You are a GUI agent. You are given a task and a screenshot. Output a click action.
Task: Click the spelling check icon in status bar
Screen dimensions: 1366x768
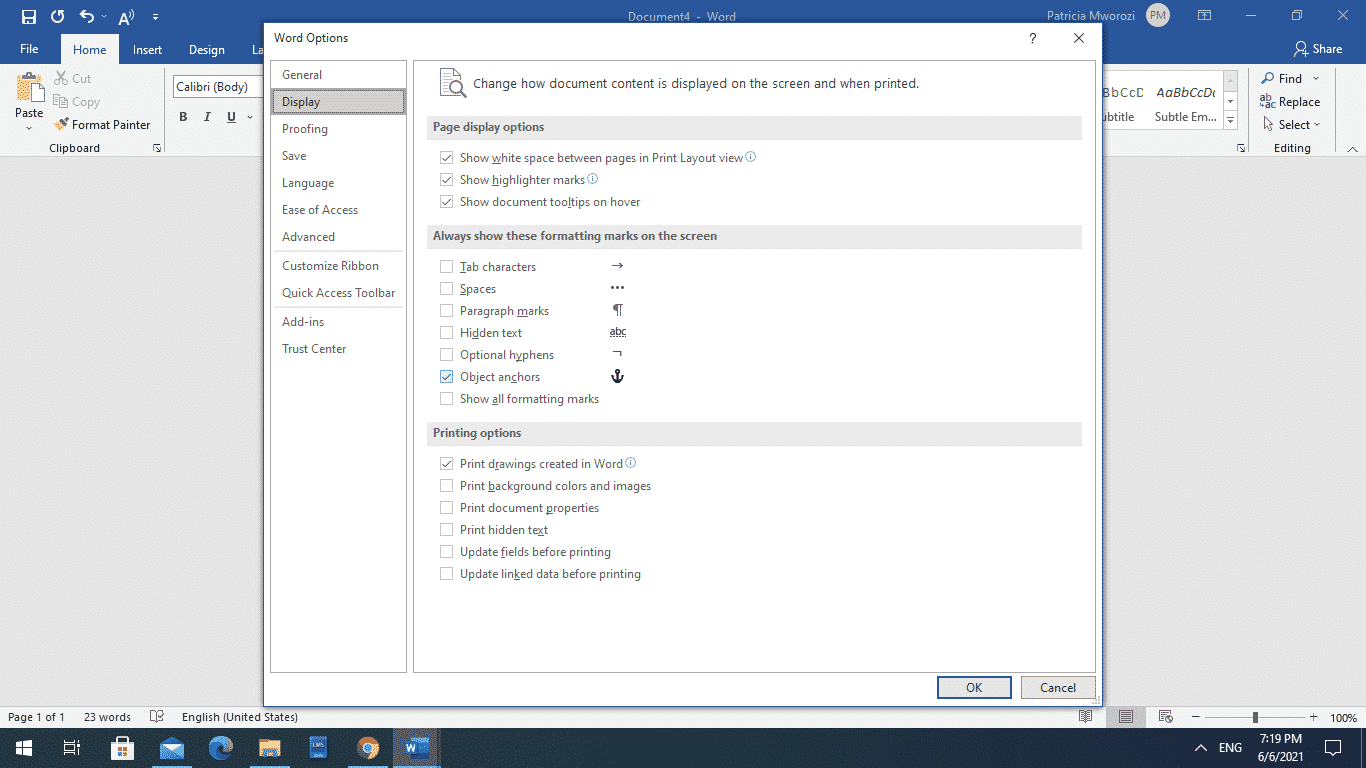[x=155, y=716]
